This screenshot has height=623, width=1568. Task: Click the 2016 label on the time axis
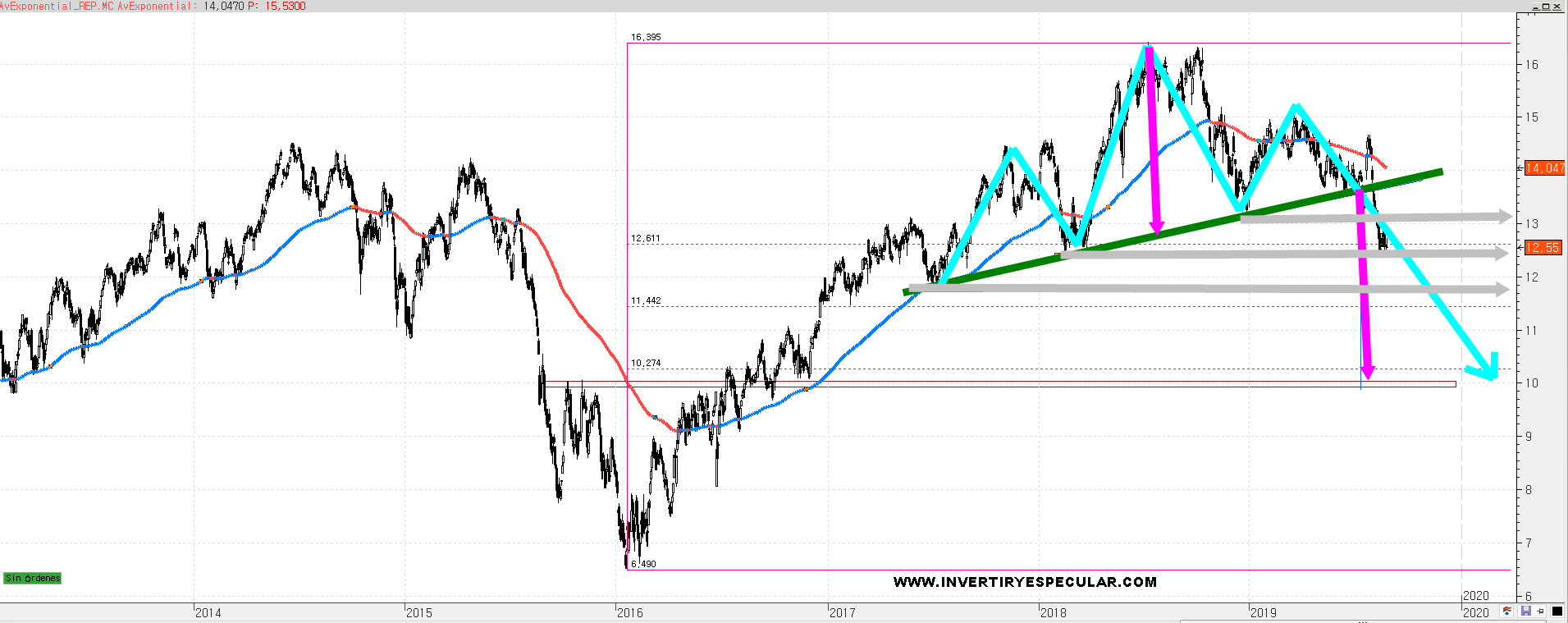click(x=630, y=612)
